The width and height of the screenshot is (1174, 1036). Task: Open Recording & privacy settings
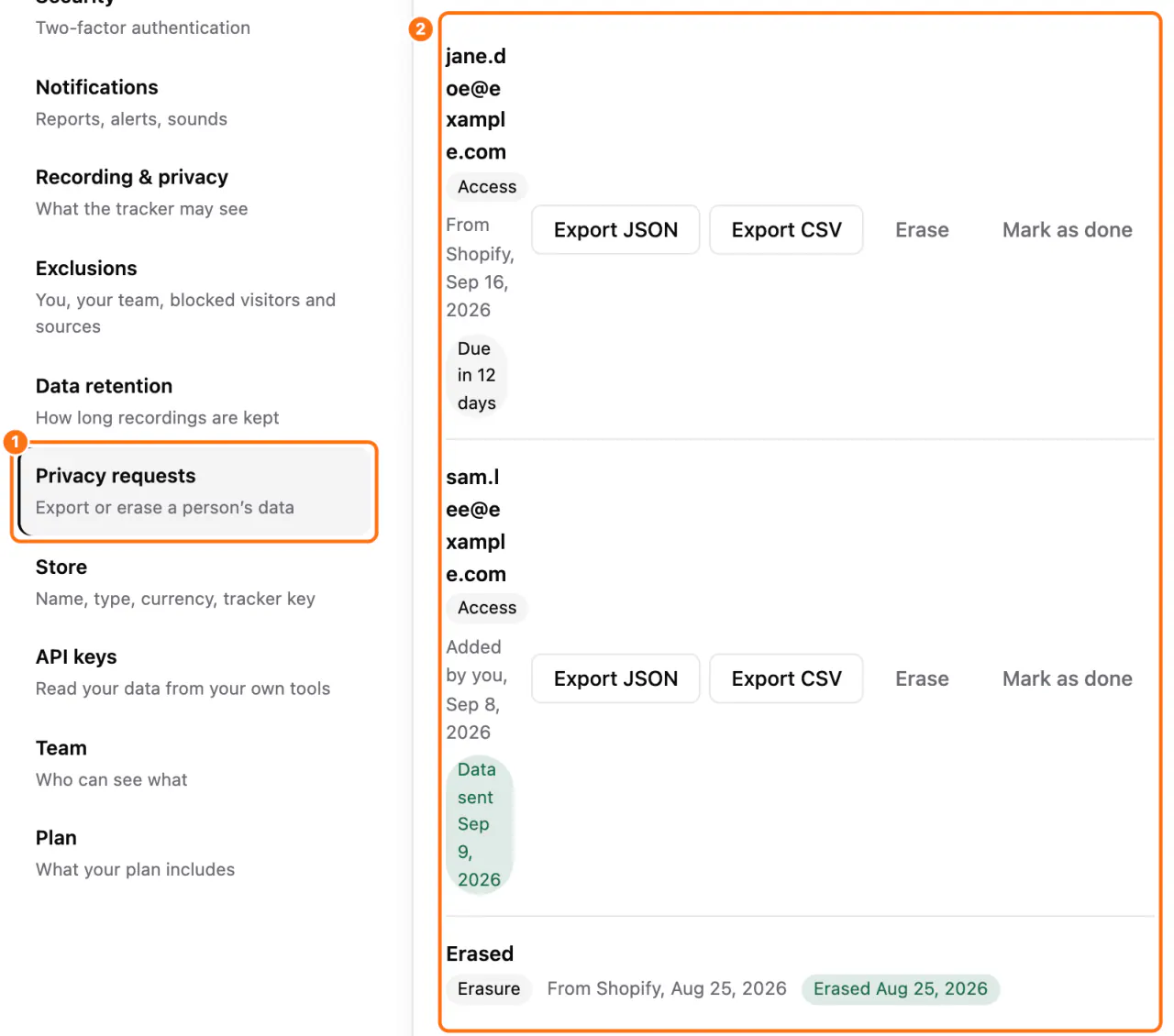194,193
